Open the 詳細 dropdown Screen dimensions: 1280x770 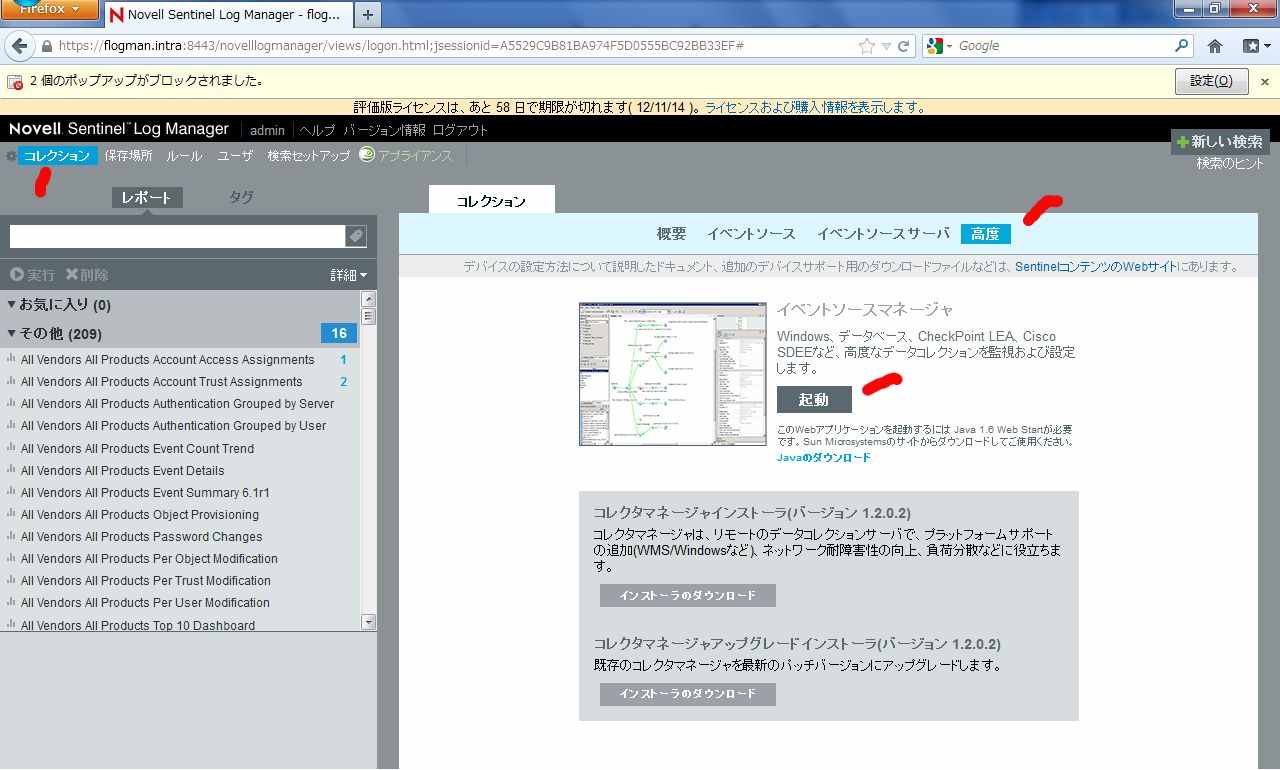point(349,275)
